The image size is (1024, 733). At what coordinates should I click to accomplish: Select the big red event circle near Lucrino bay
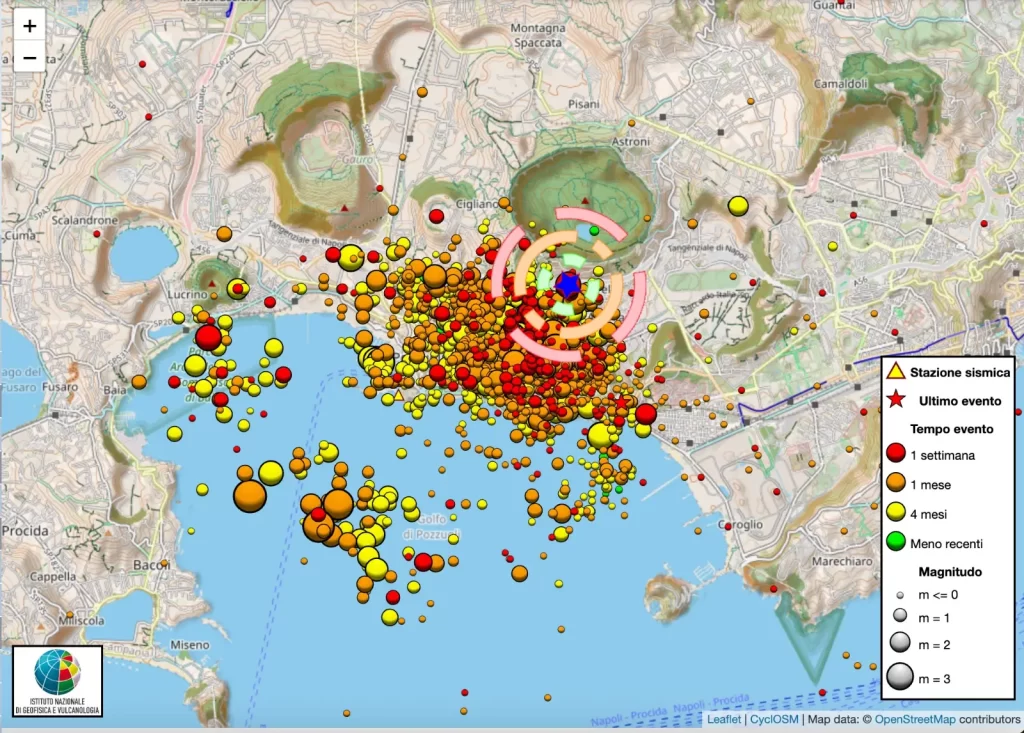click(208, 338)
